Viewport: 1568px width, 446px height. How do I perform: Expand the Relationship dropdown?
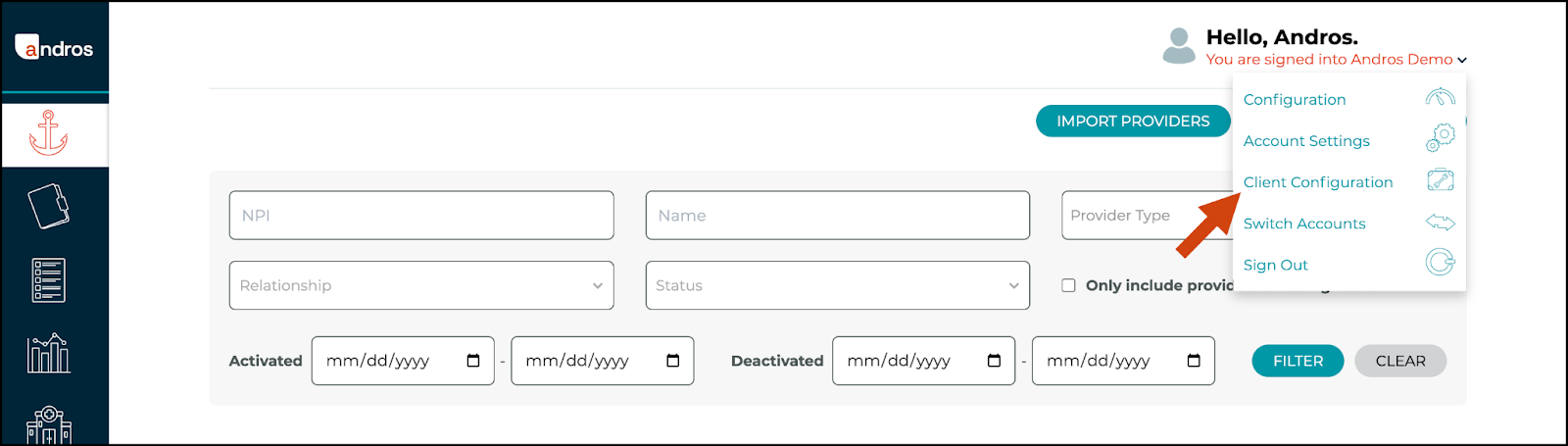(421, 285)
